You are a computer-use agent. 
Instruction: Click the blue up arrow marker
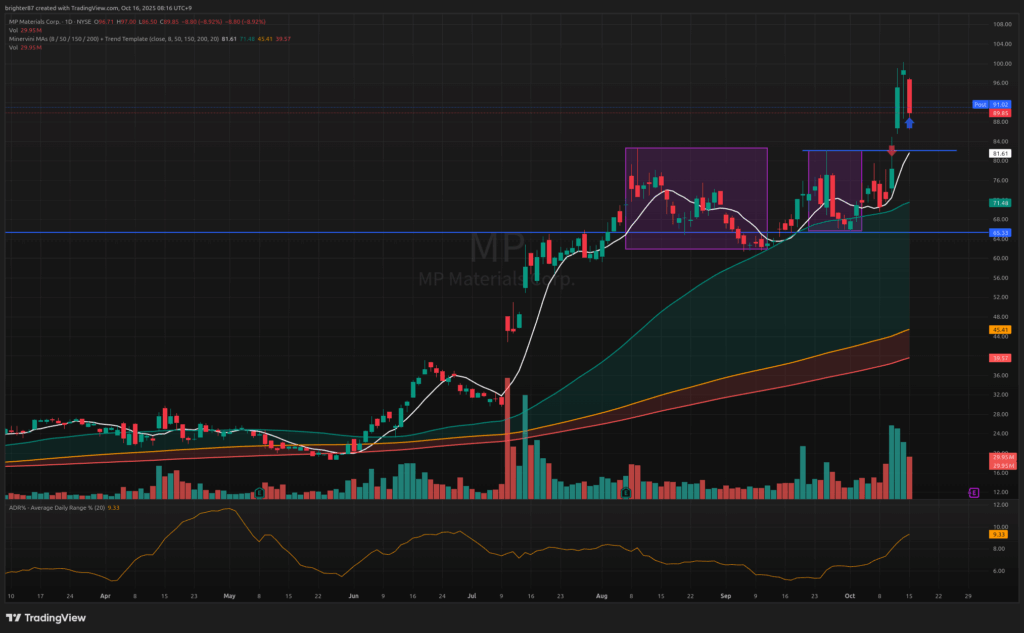[910, 123]
